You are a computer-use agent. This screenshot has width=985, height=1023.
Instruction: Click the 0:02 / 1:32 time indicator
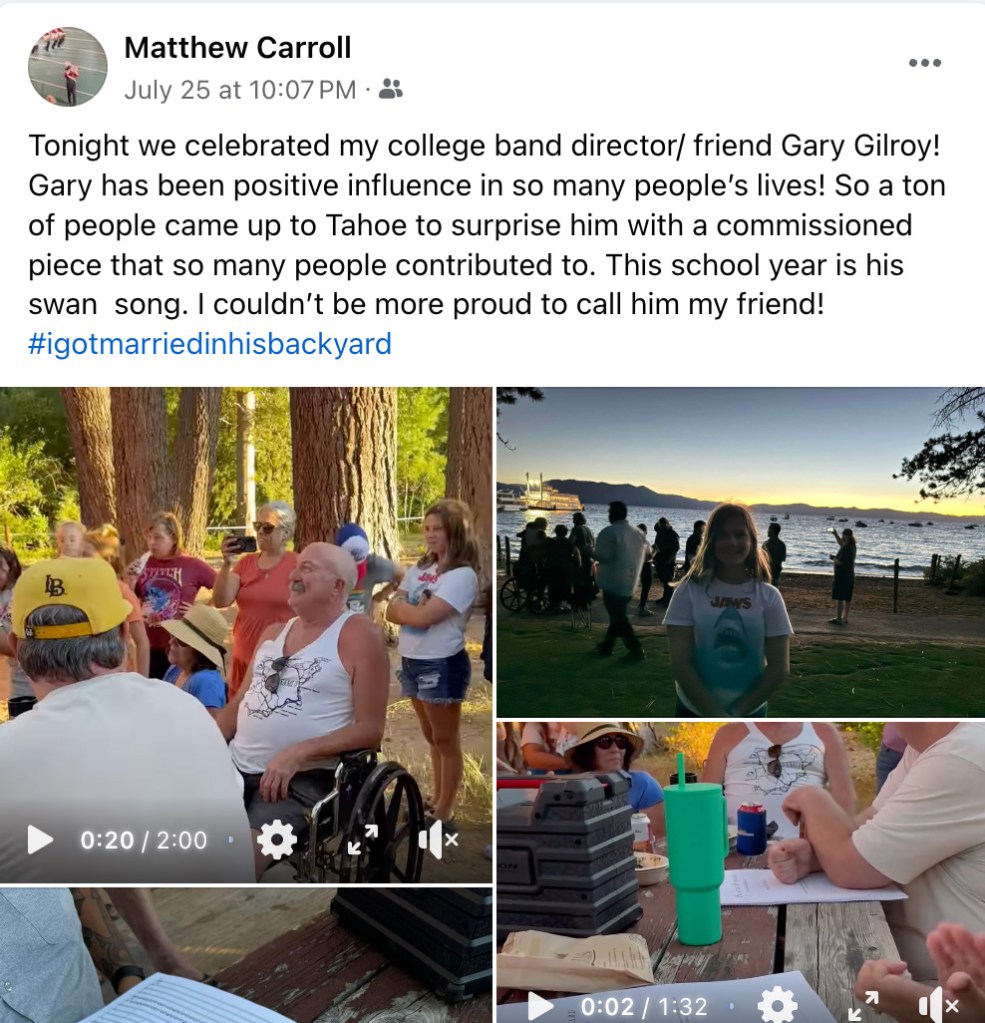[644, 1007]
